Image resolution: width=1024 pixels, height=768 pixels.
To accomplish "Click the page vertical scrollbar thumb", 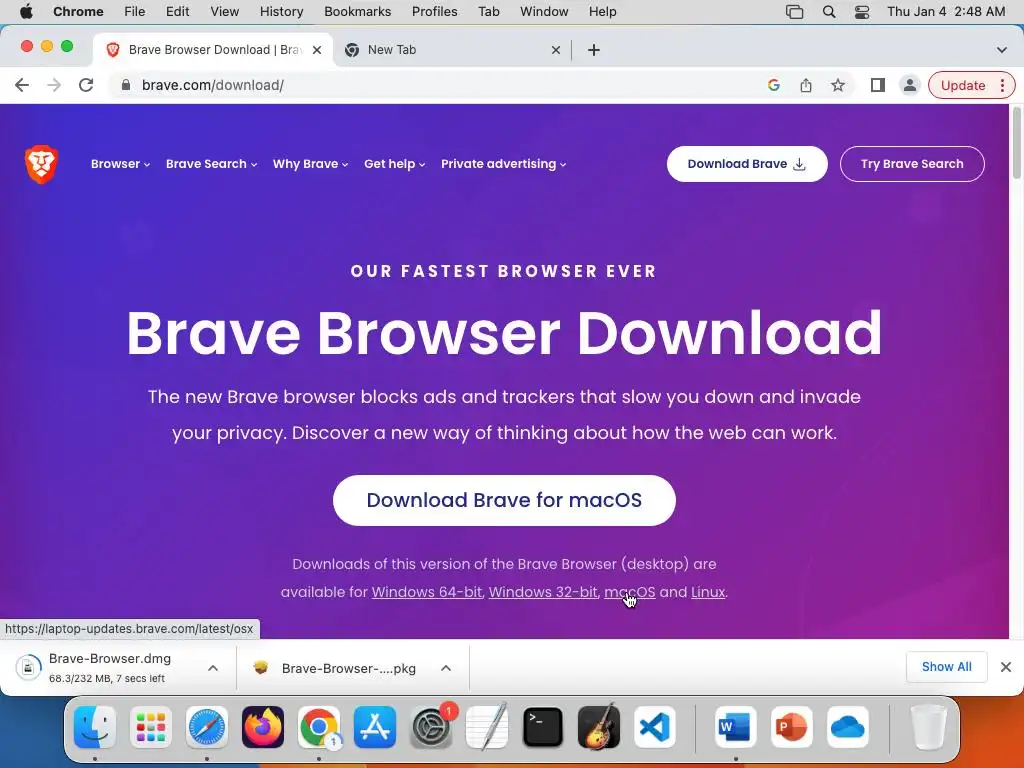I will 1016,142.
